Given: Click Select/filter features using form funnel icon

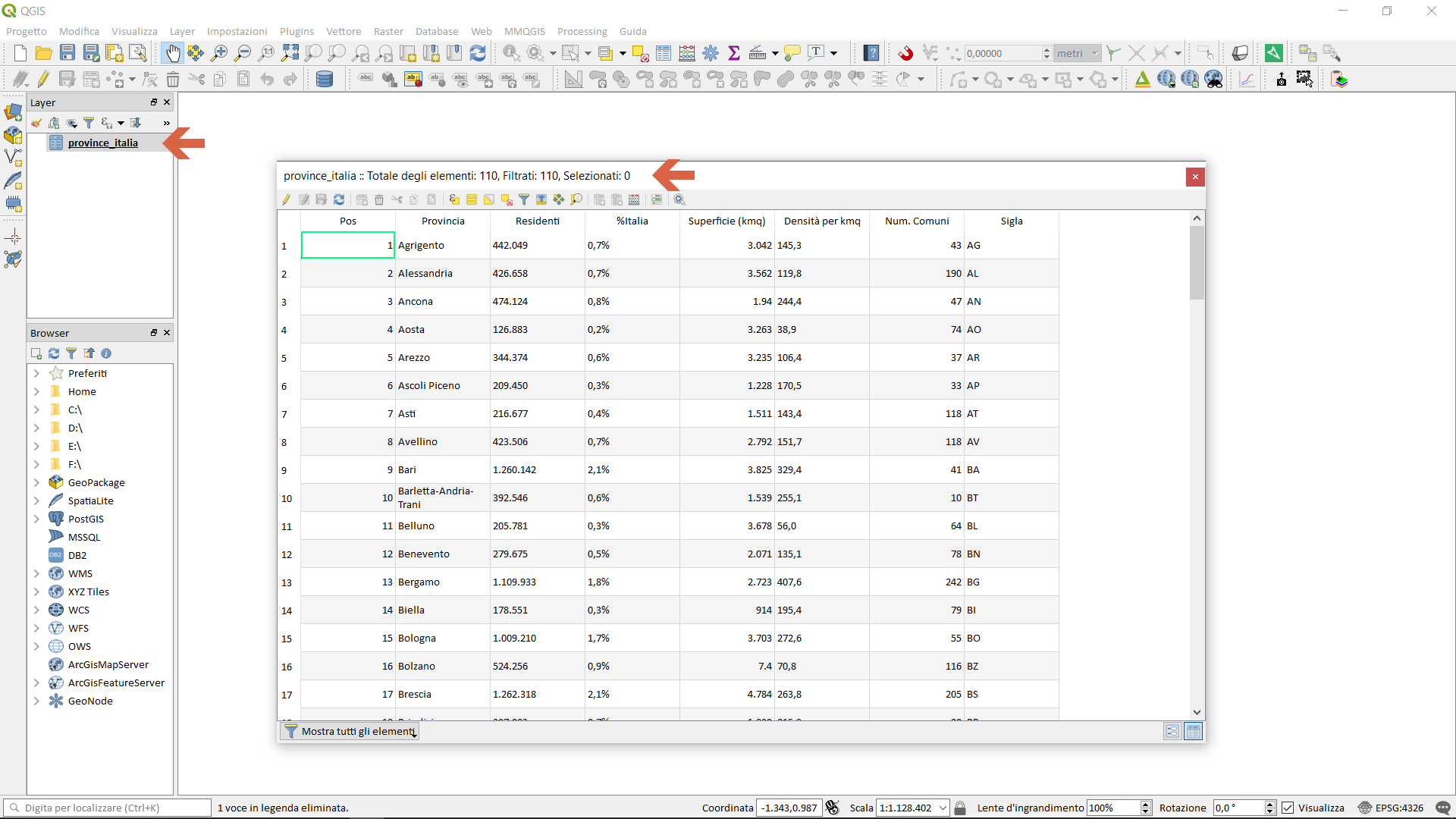Looking at the screenshot, I should pyautogui.click(x=524, y=199).
